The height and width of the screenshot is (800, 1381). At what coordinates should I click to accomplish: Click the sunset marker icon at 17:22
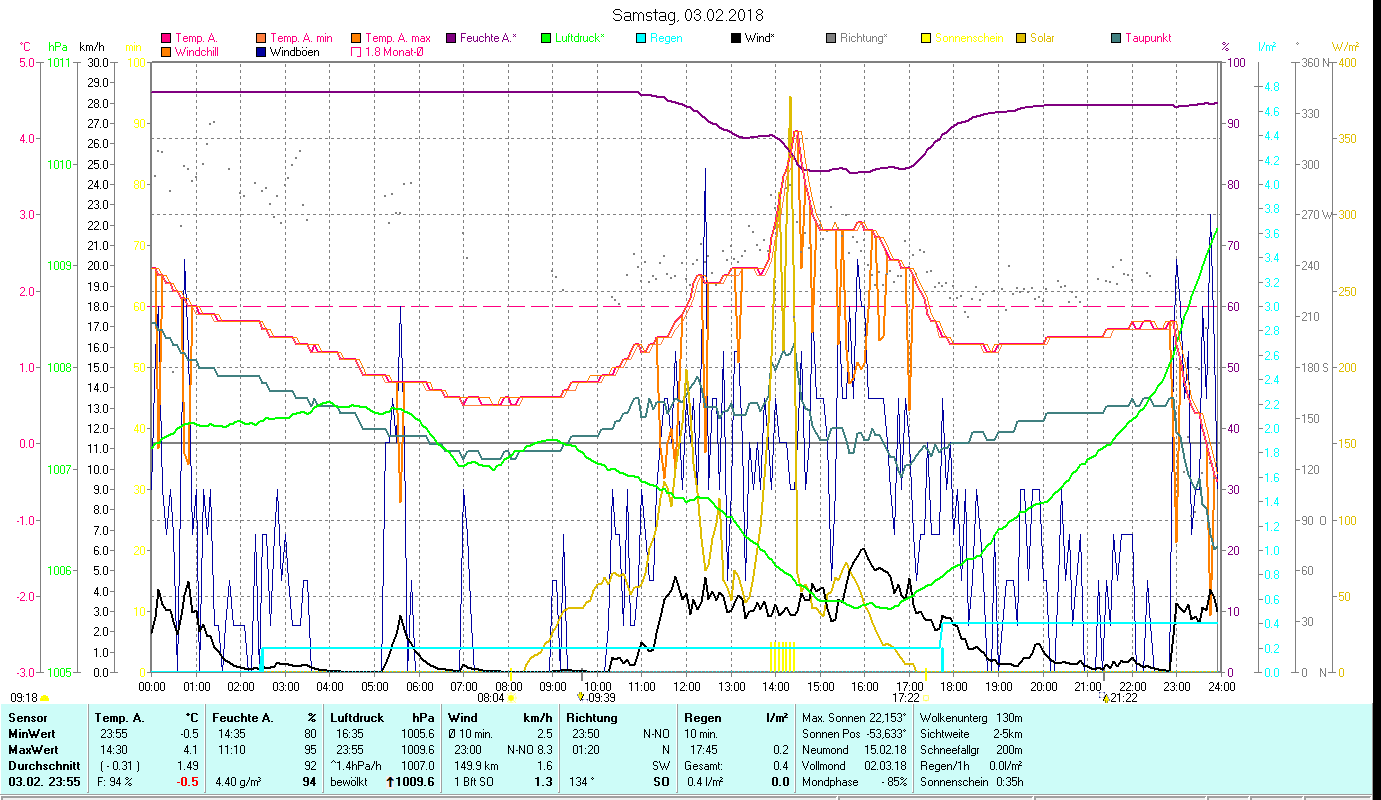pos(926,698)
